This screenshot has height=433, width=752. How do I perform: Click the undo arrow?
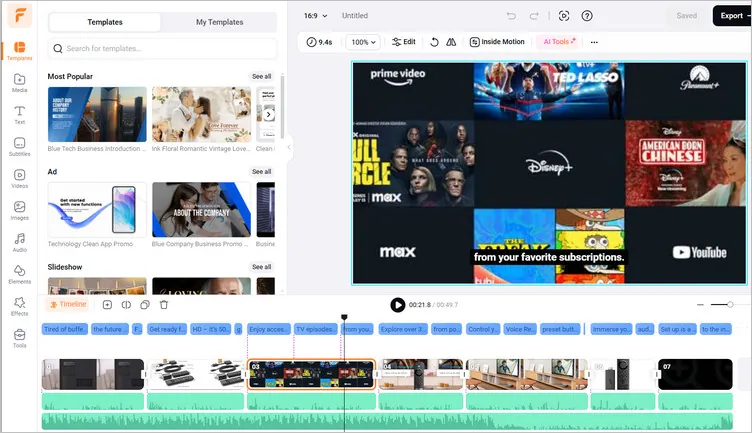coord(511,16)
